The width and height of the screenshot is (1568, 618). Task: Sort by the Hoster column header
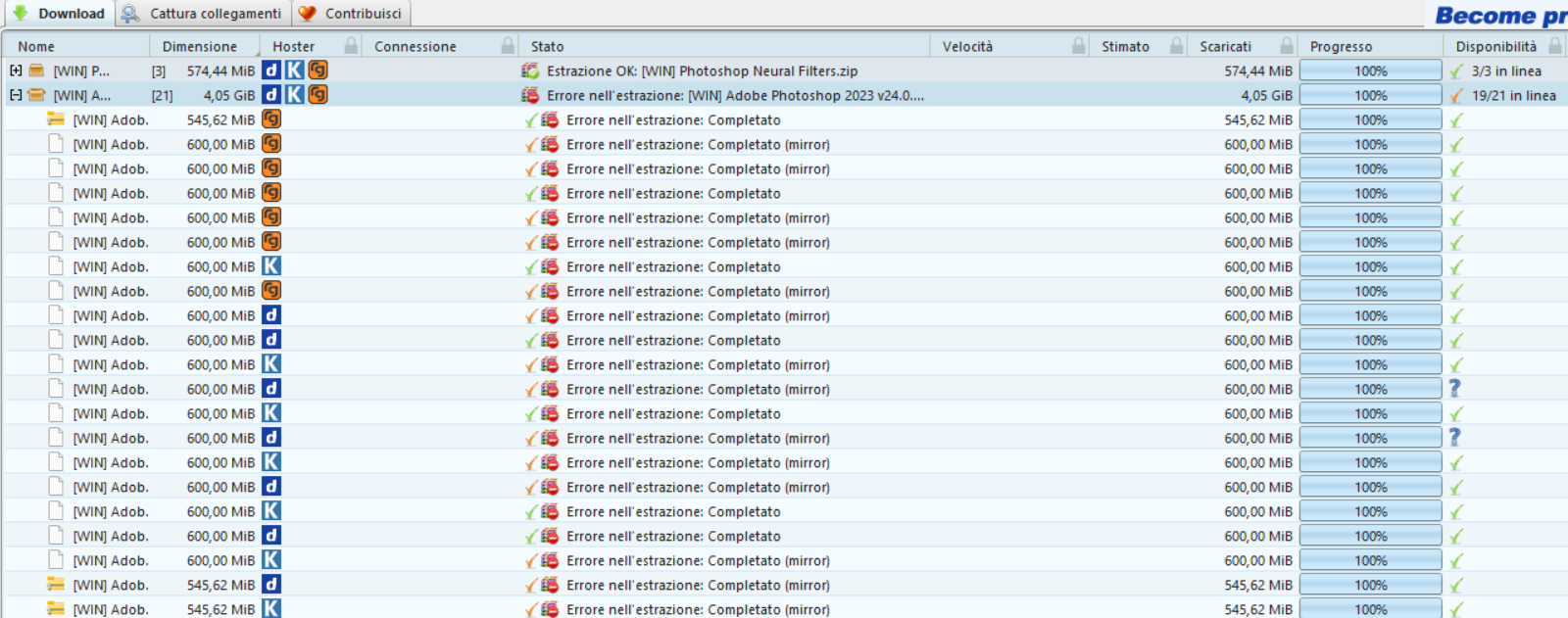pos(294,46)
